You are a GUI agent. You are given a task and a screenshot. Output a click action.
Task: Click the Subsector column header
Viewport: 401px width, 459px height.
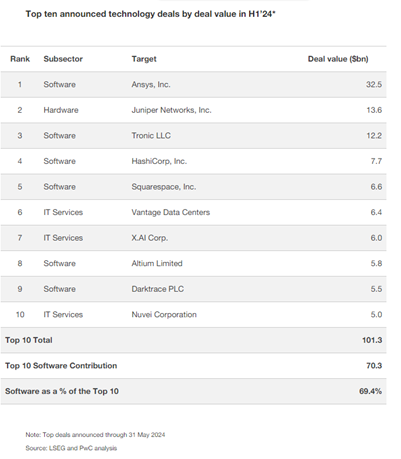point(63,59)
